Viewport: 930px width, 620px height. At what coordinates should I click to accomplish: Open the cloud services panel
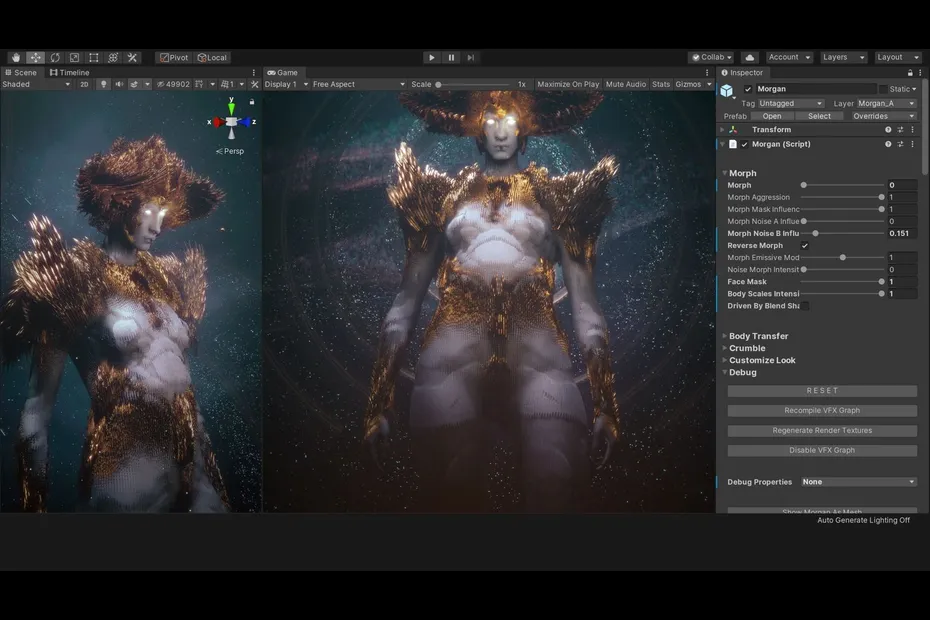pos(750,58)
